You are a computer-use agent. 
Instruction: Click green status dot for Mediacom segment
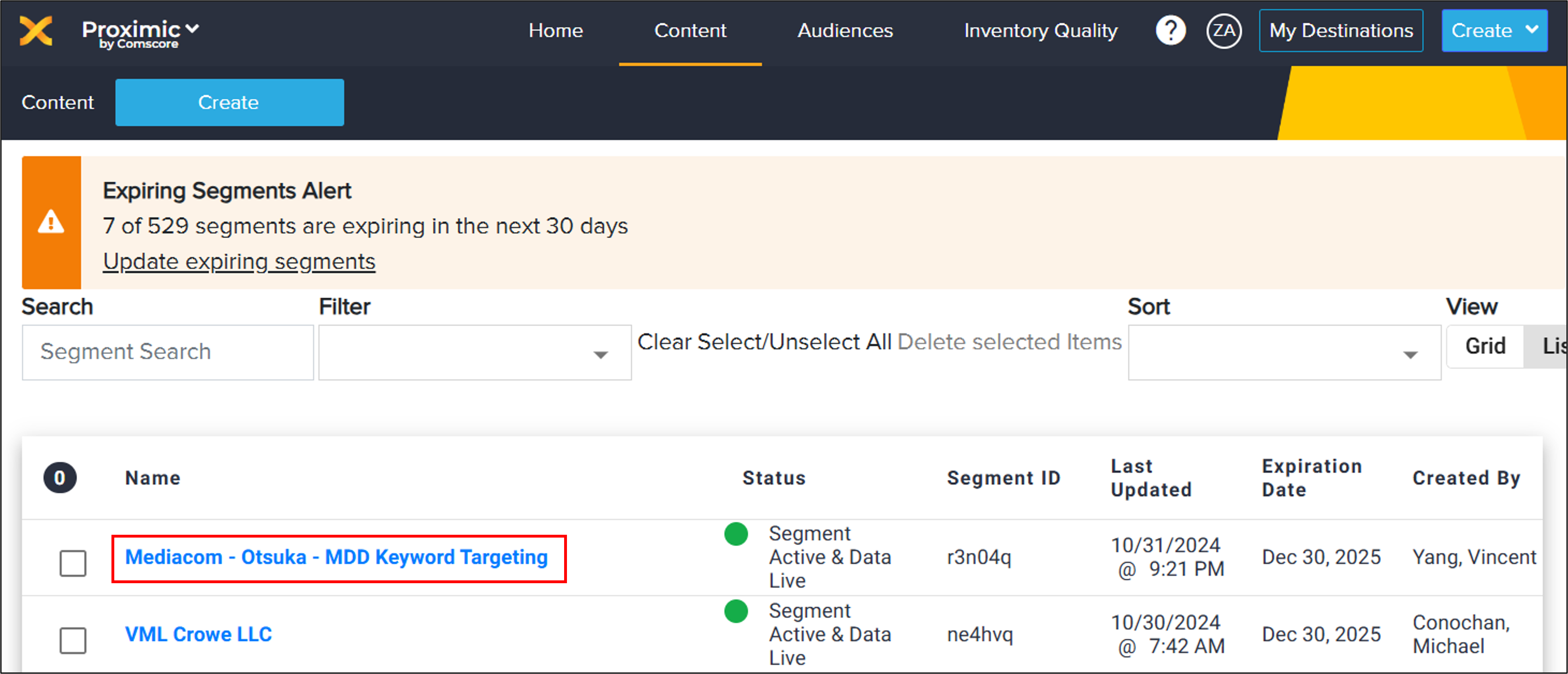click(736, 534)
